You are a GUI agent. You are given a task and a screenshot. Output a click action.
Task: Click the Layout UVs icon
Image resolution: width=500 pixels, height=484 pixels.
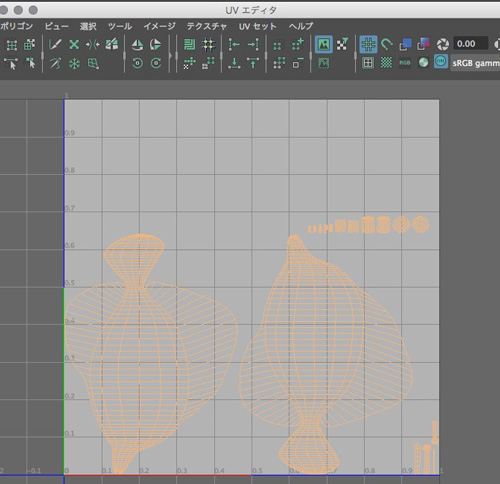[x=189, y=44]
